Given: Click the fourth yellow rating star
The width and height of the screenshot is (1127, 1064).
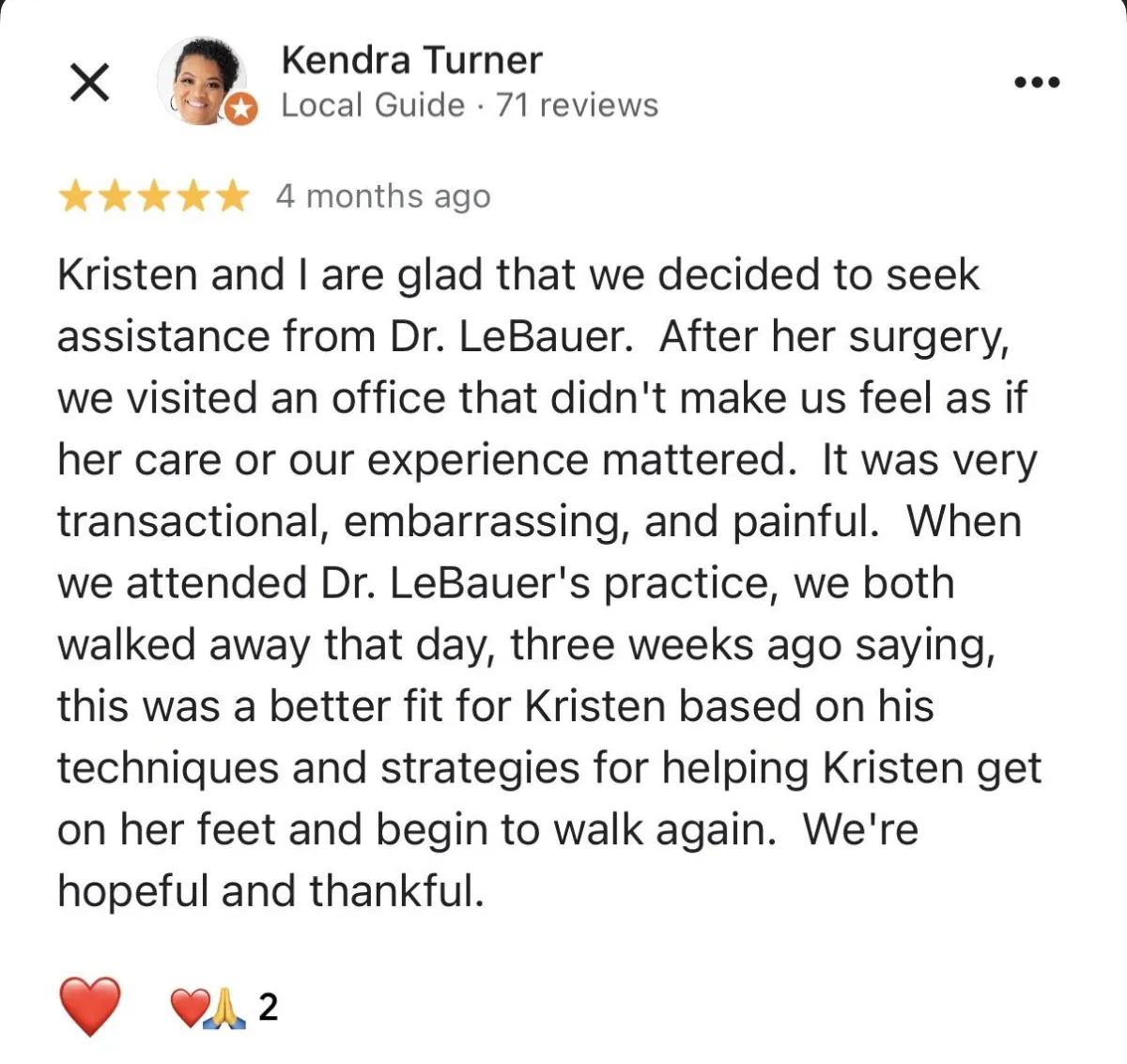Looking at the screenshot, I should [x=193, y=197].
